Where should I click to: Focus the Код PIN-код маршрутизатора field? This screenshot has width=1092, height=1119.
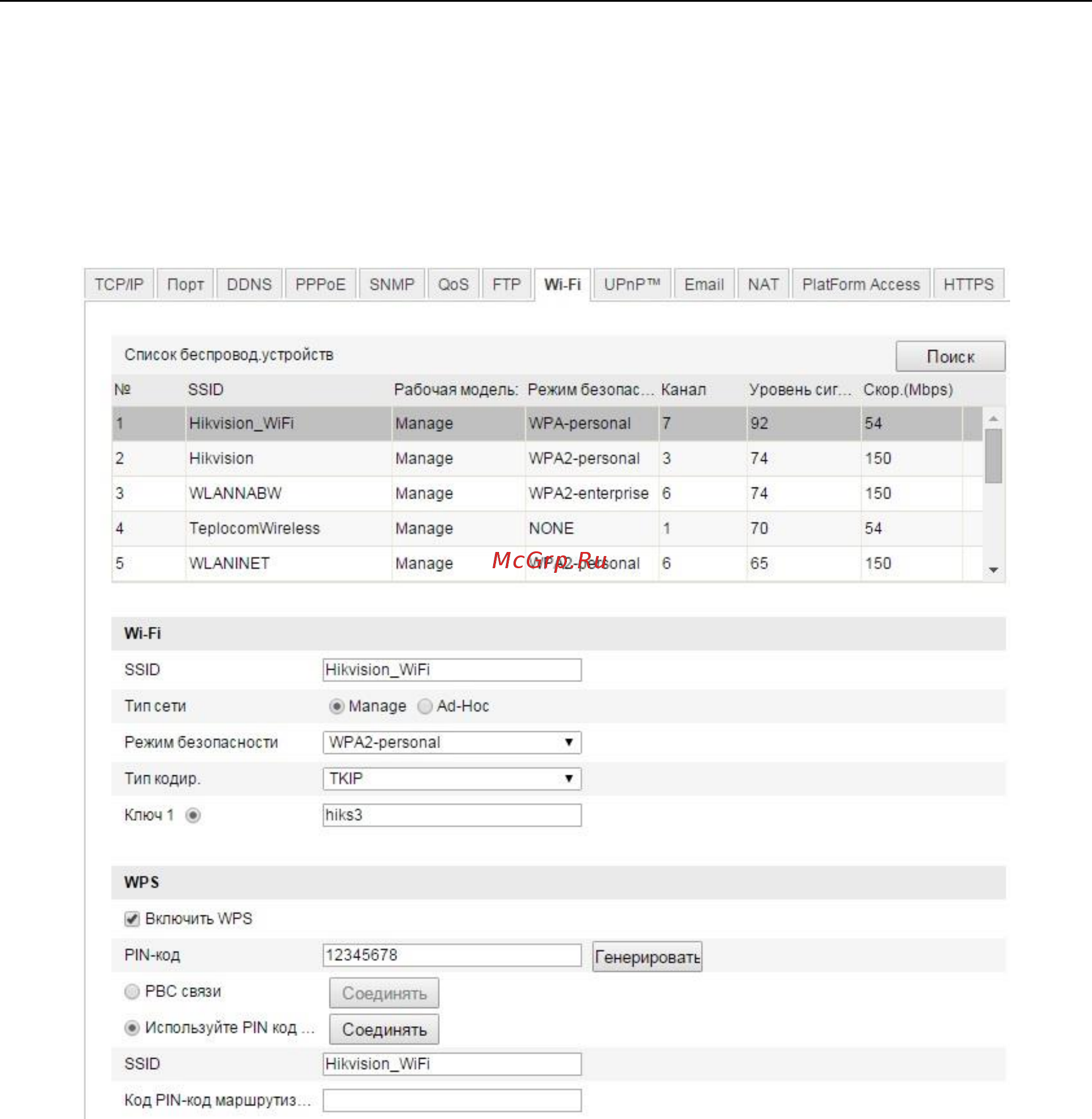click(452, 1100)
